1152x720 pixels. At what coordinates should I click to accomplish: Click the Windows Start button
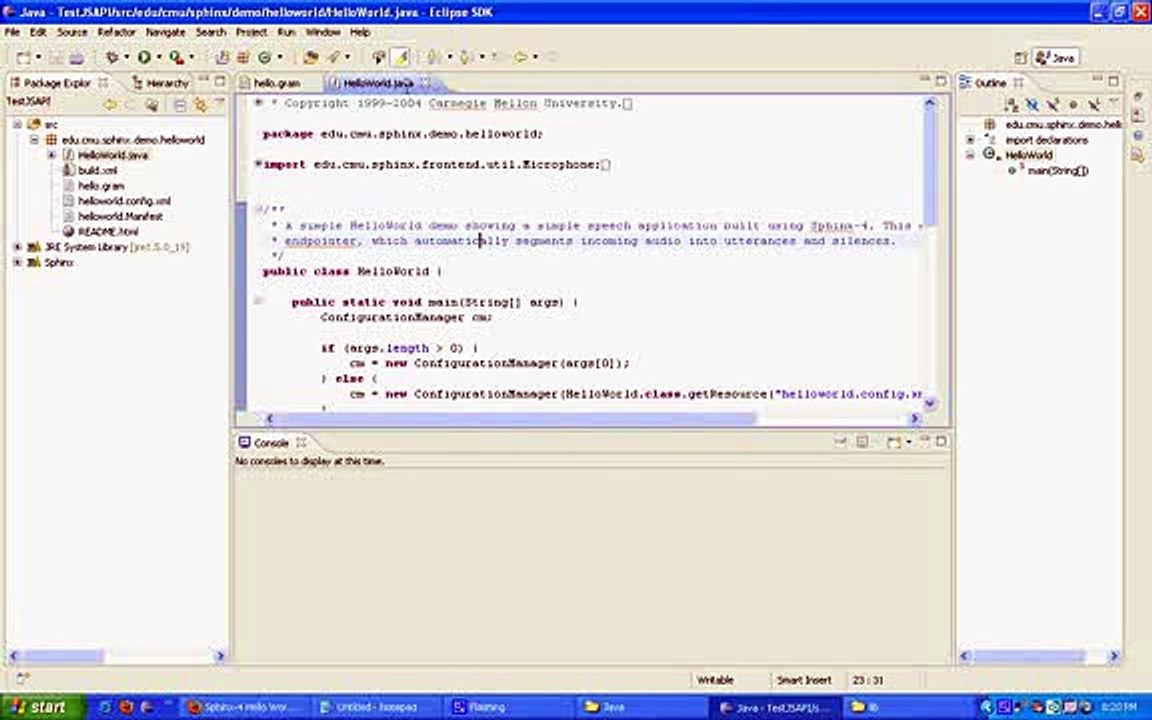coord(42,707)
